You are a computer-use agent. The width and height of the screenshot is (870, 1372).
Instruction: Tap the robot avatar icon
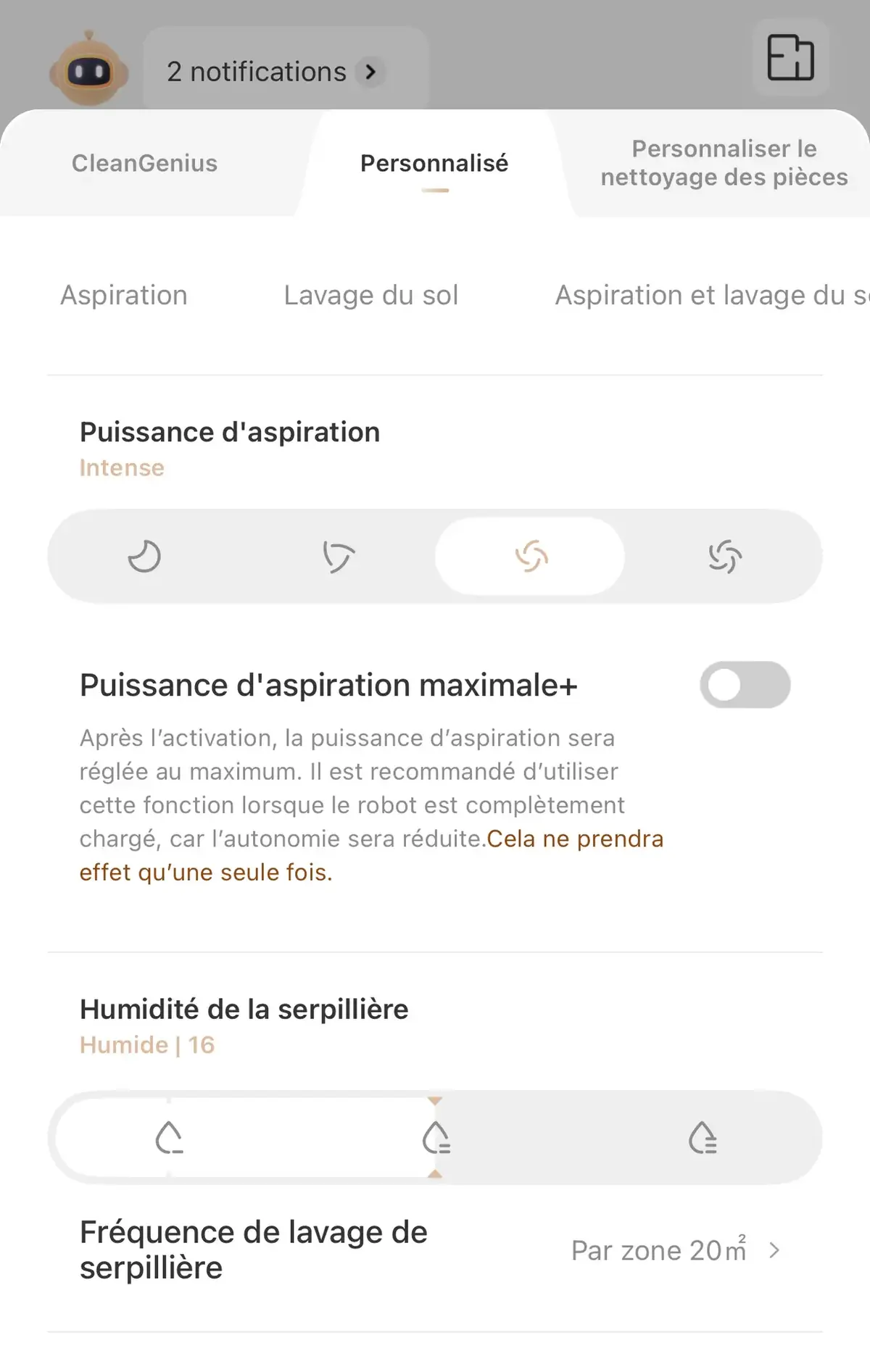coord(88,70)
